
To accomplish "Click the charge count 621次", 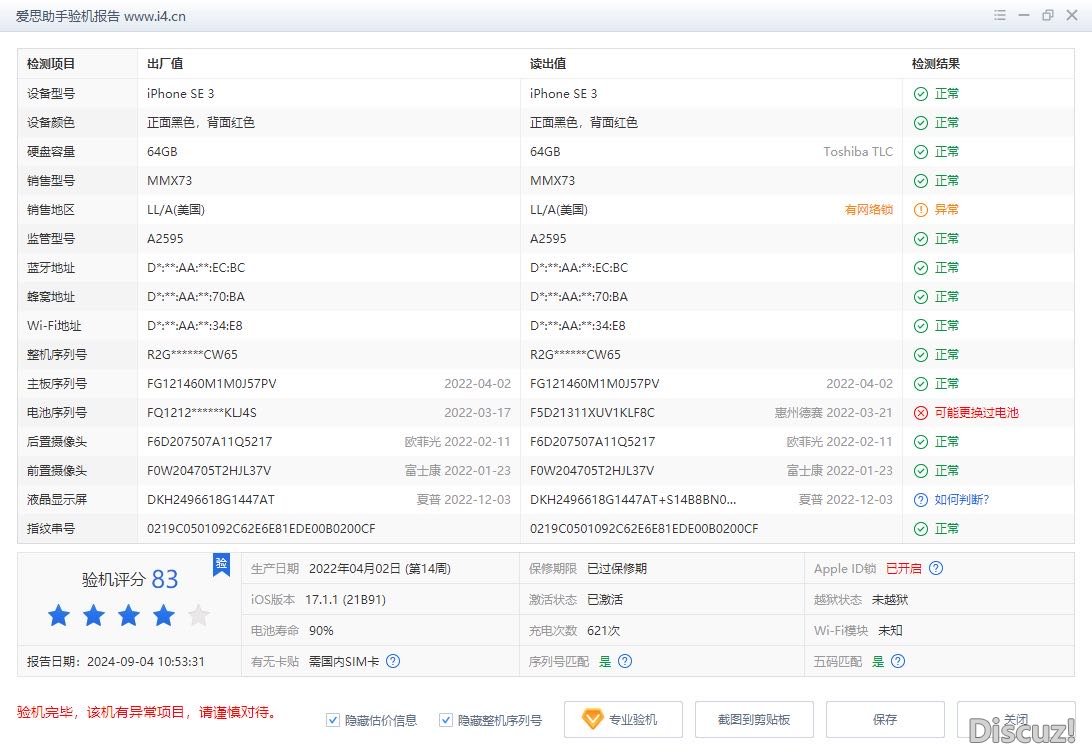I will (604, 630).
